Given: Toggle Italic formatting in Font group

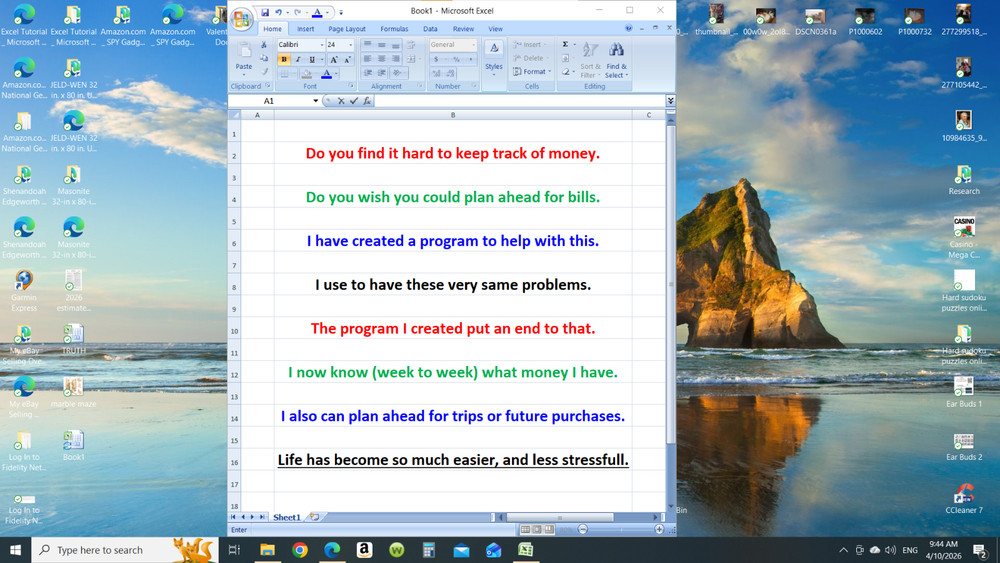Looking at the screenshot, I should click(298, 59).
